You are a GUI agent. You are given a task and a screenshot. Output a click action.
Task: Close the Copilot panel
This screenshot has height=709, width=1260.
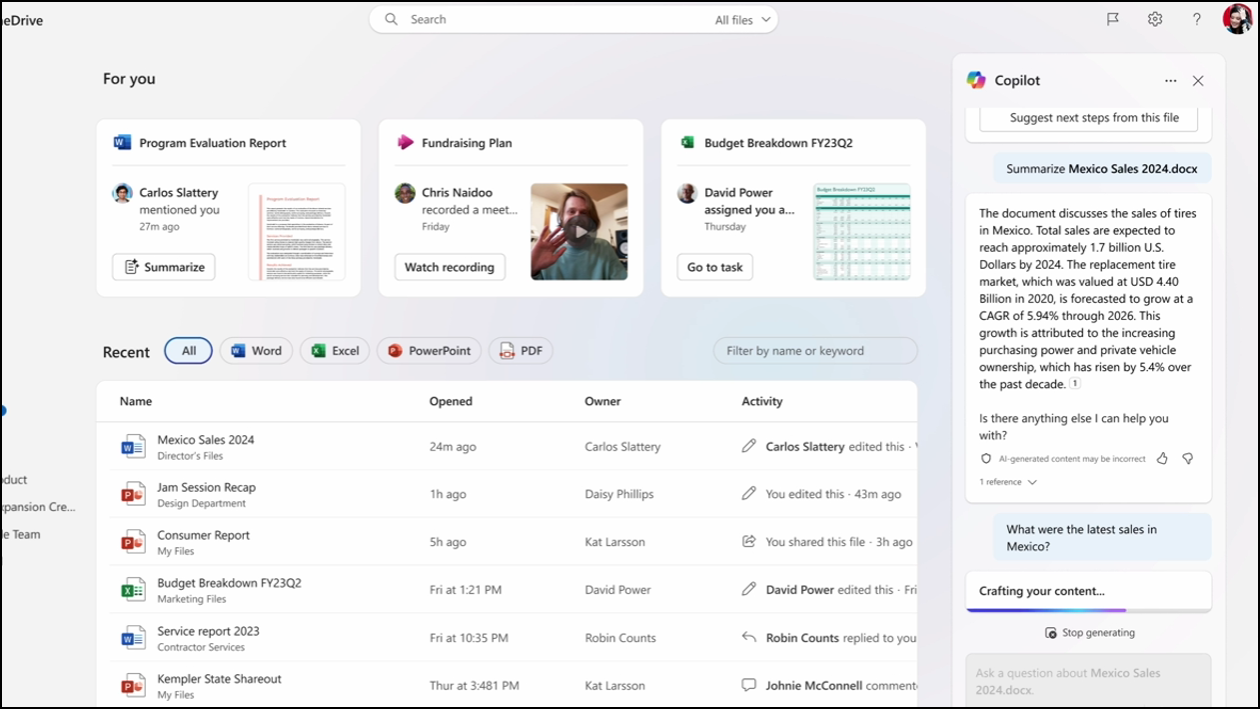(x=1198, y=81)
